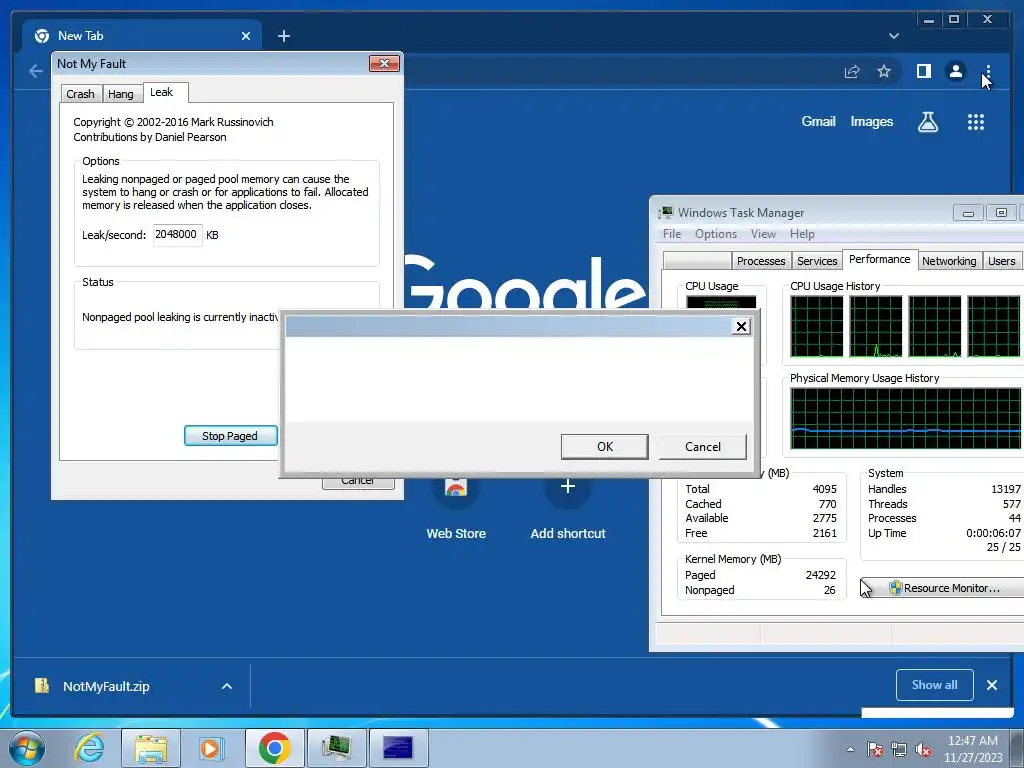Open the Chrome profile avatar

click(x=955, y=71)
